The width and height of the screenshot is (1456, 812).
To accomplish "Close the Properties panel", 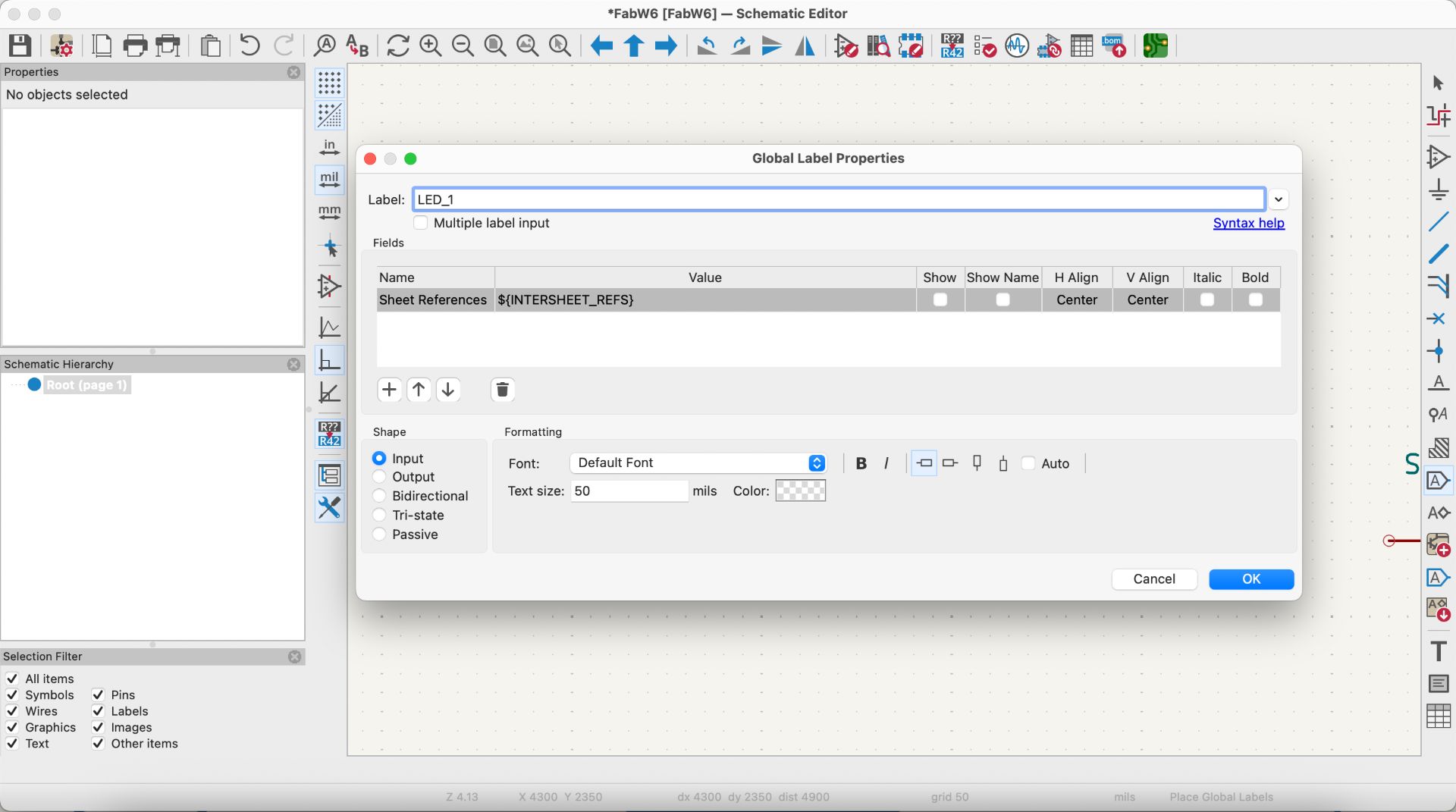I will 293,72.
